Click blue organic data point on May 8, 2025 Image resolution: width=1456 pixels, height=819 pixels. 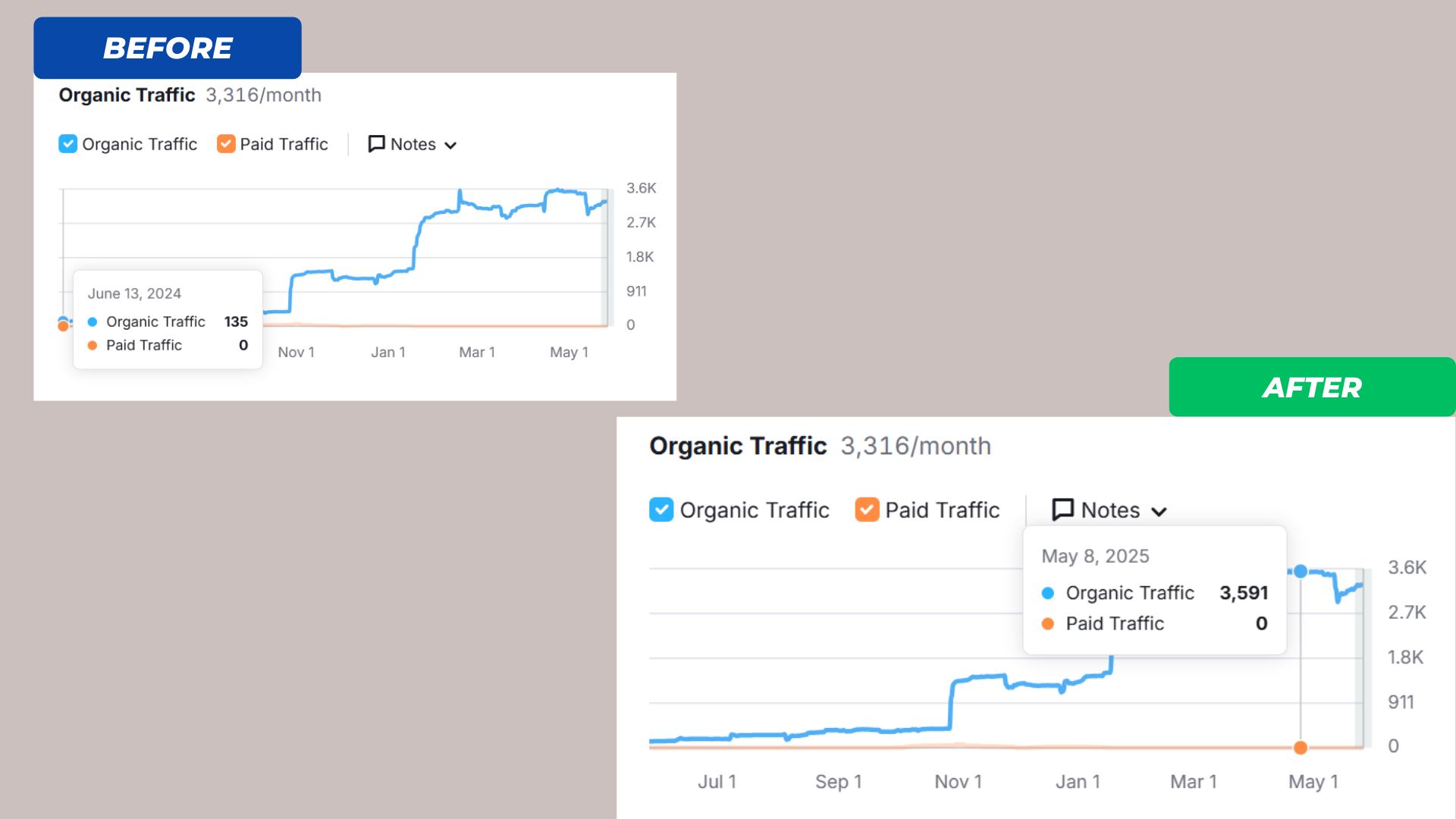coord(1301,571)
